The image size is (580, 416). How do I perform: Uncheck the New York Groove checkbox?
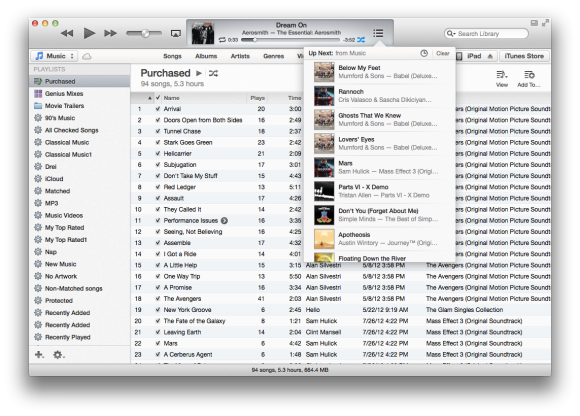coord(158,310)
